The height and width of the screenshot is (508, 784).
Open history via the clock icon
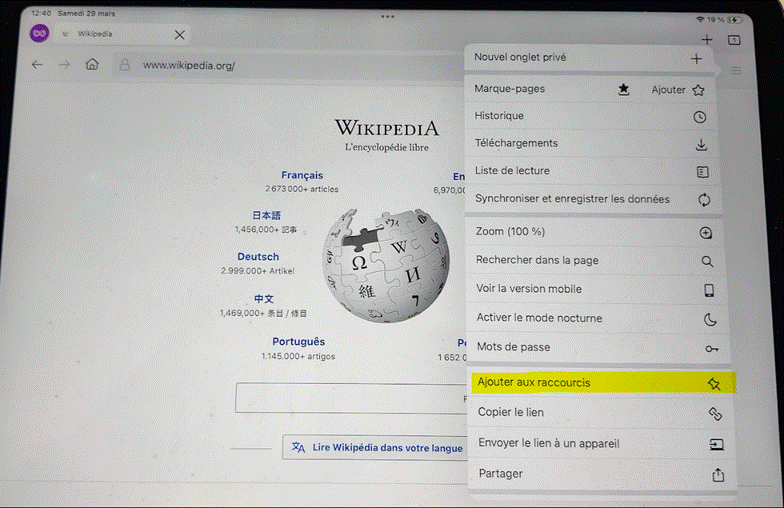(700, 117)
